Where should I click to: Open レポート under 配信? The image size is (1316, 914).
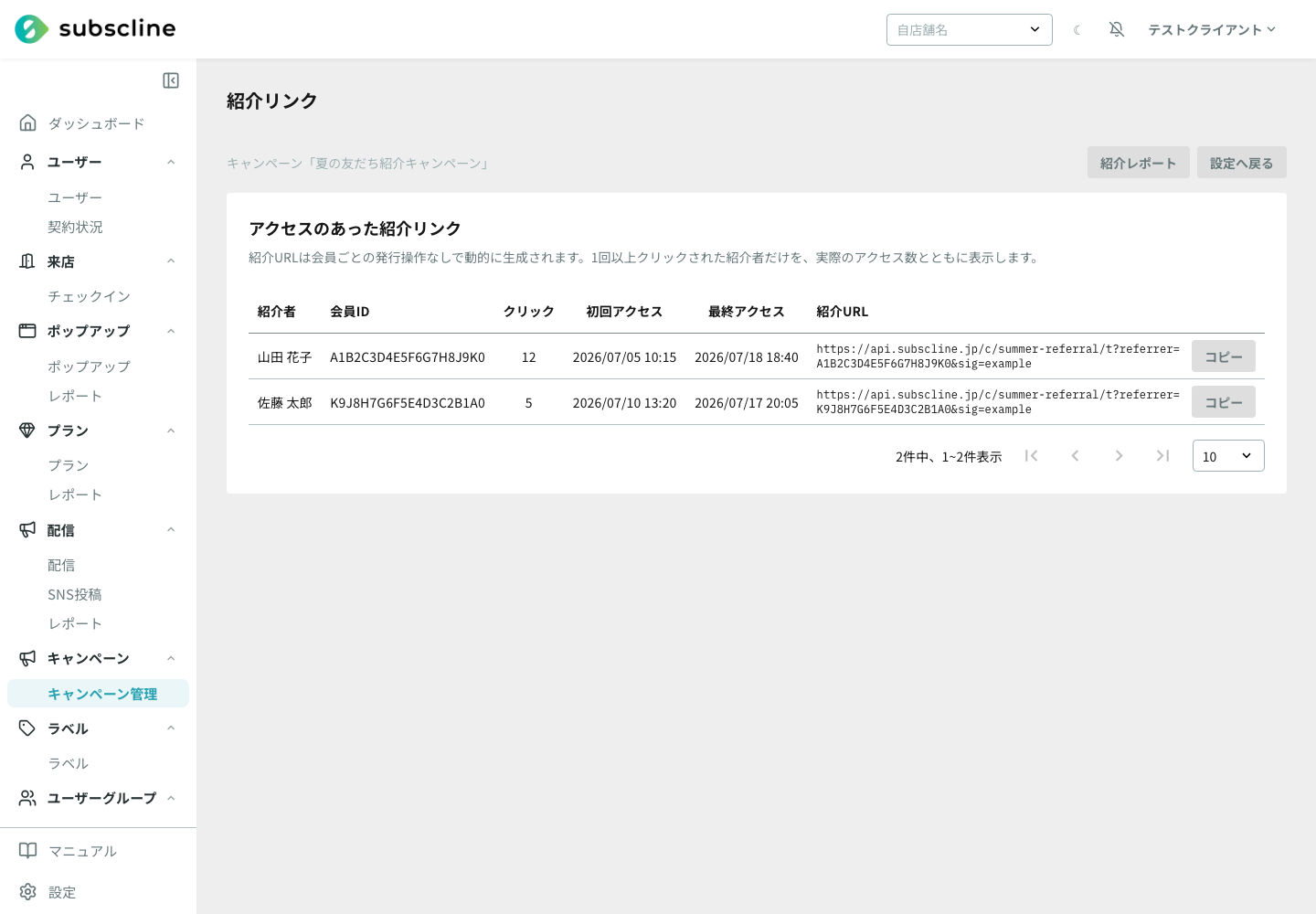tap(75, 623)
